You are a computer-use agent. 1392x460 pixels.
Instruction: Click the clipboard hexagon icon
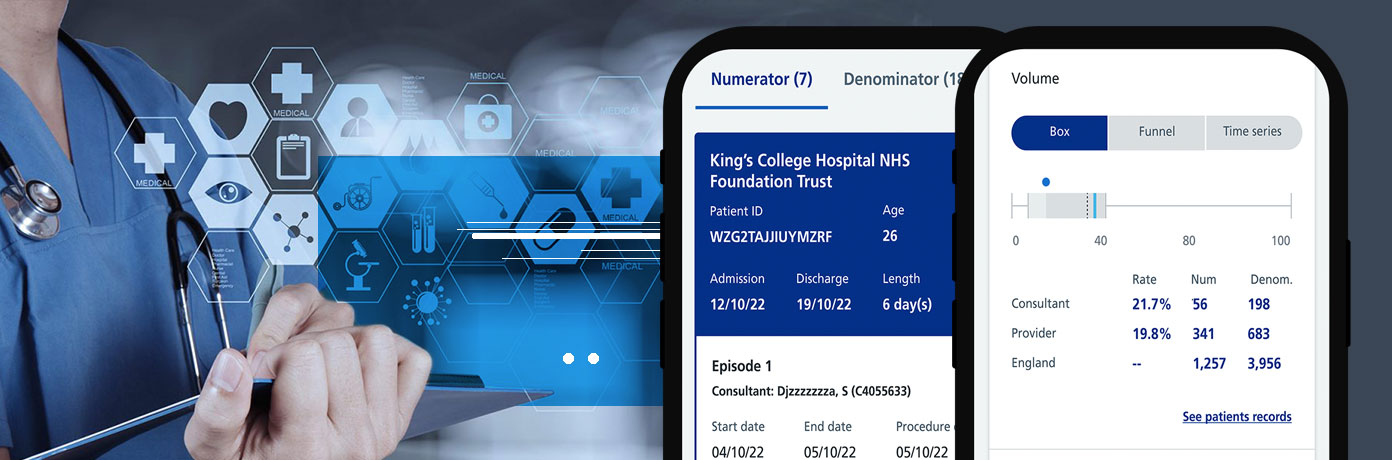click(x=291, y=155)
